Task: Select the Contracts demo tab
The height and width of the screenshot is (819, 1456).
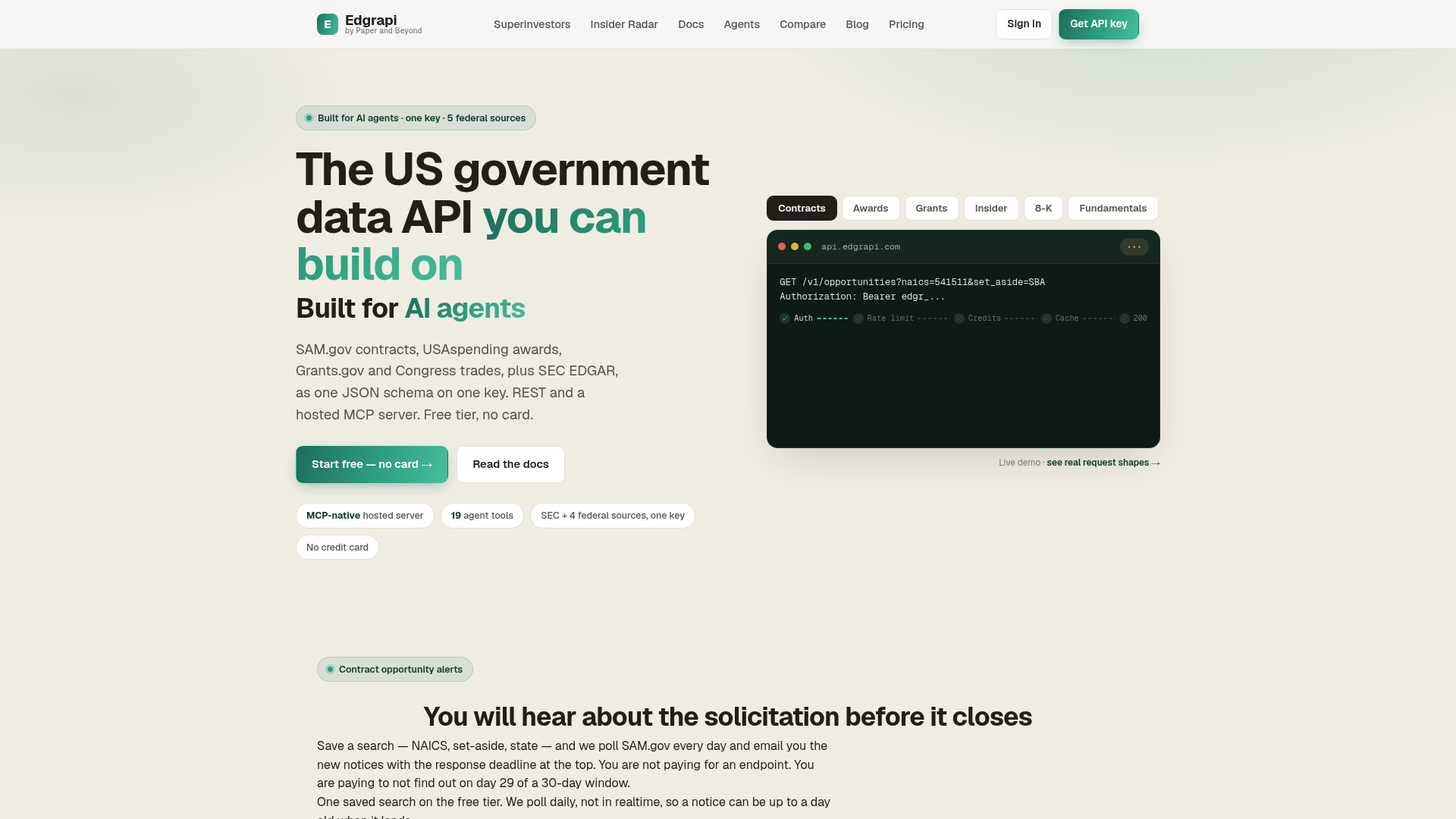Action: (x=802, y=209)
